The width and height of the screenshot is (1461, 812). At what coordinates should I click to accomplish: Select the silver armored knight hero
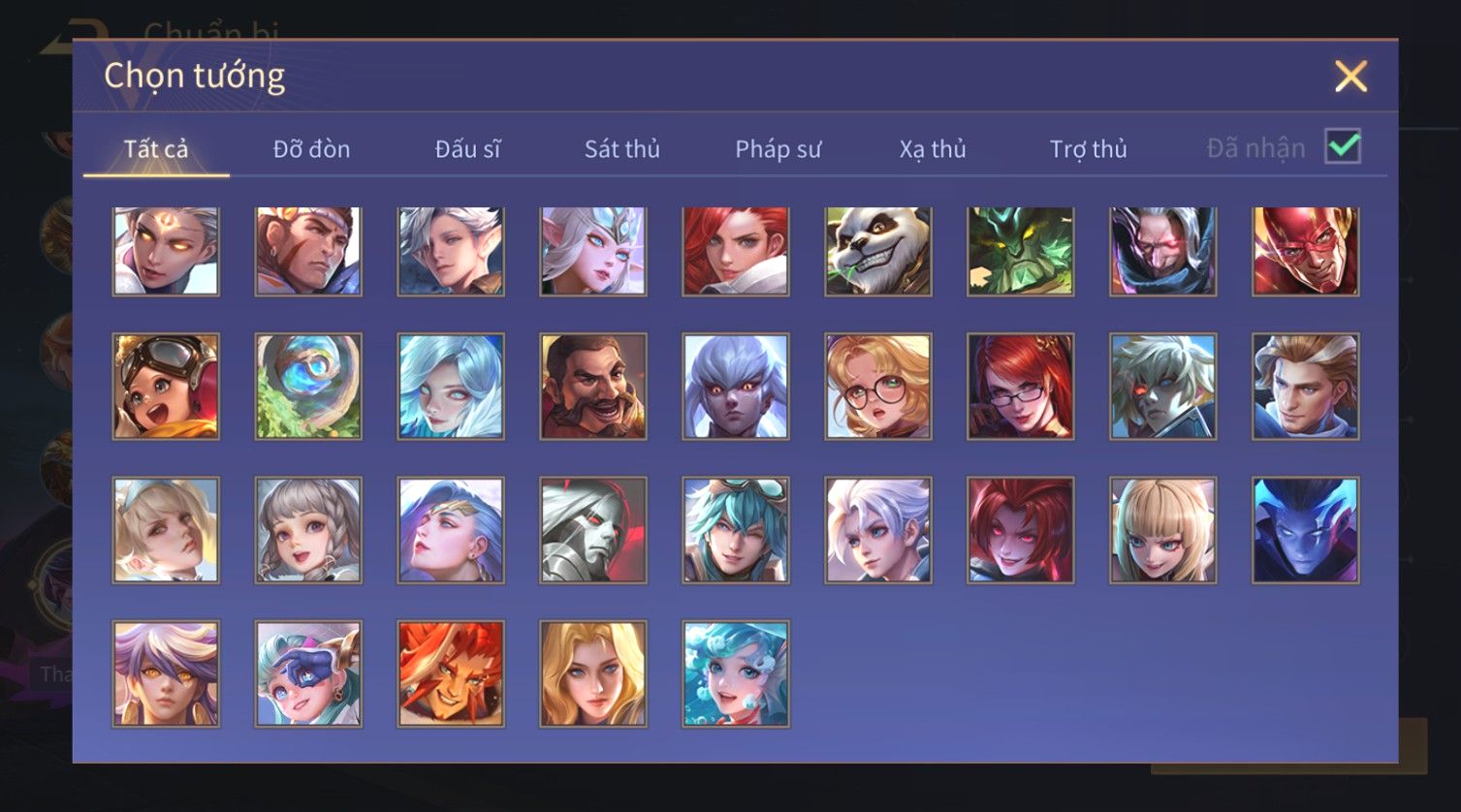(593, 530)
